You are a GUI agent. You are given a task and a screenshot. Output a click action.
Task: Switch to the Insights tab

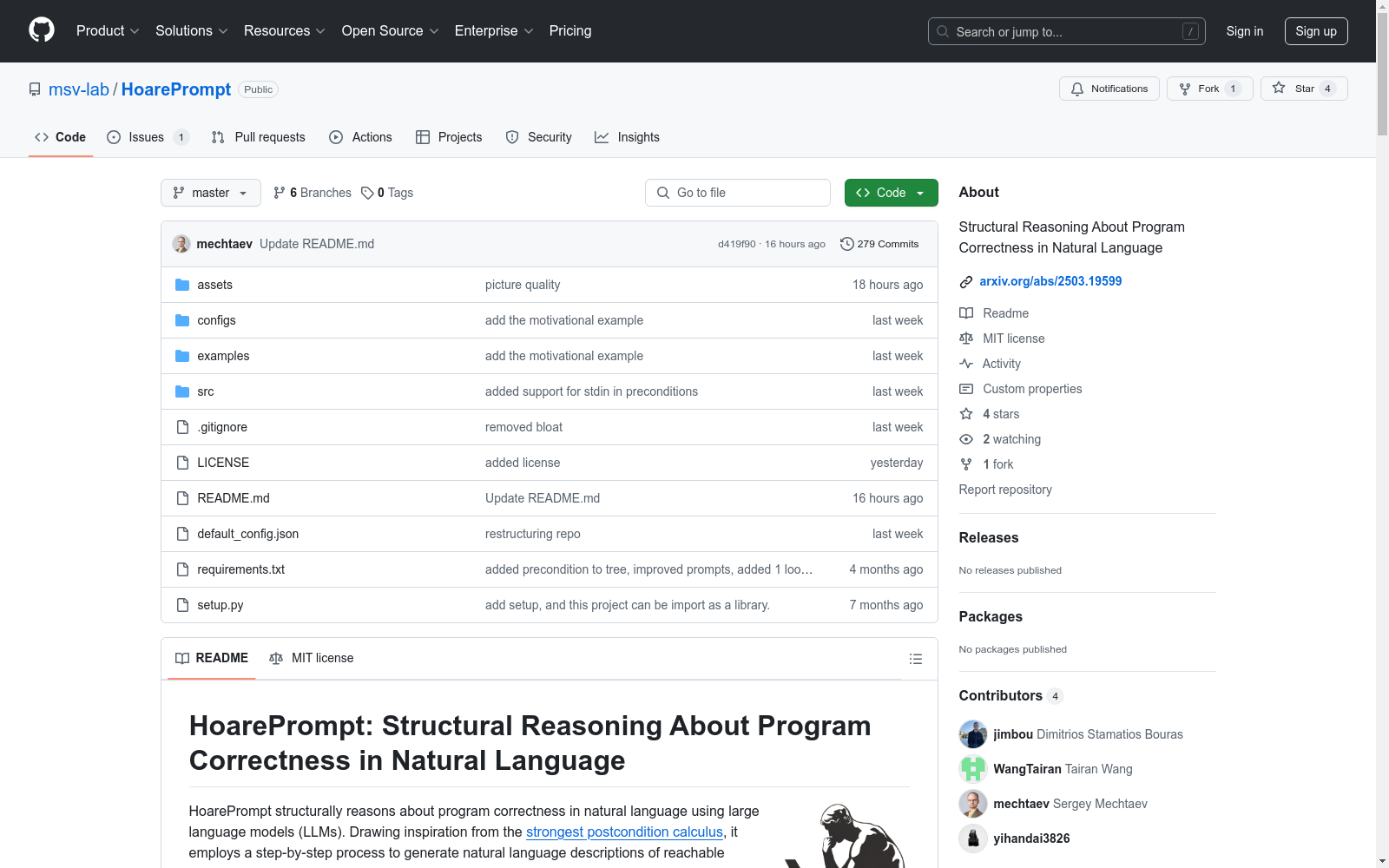click(x=627, y=137)
